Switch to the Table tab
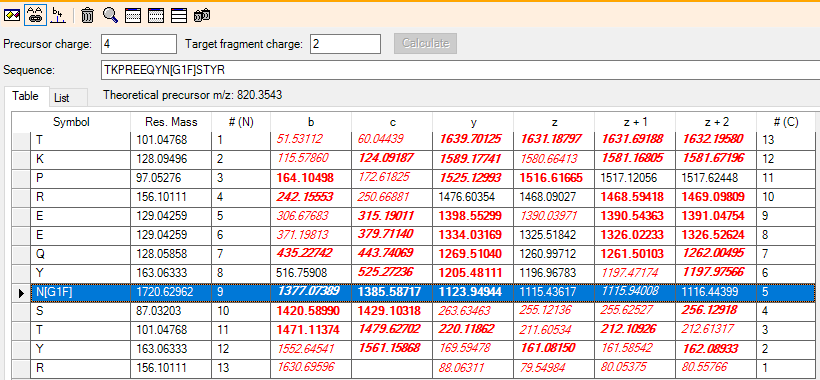 [26, 96]
